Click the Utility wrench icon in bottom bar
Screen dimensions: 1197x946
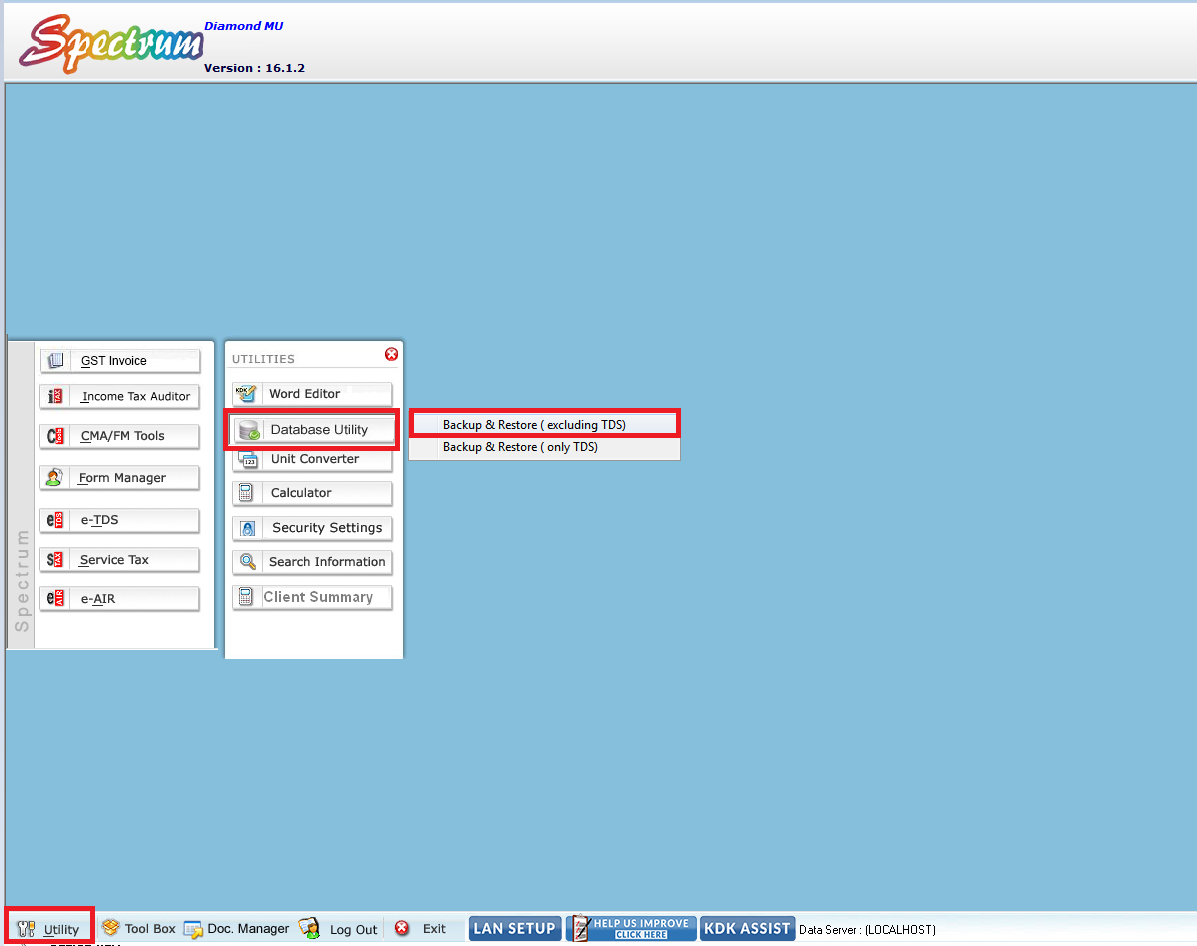click(x=26, y=929)
